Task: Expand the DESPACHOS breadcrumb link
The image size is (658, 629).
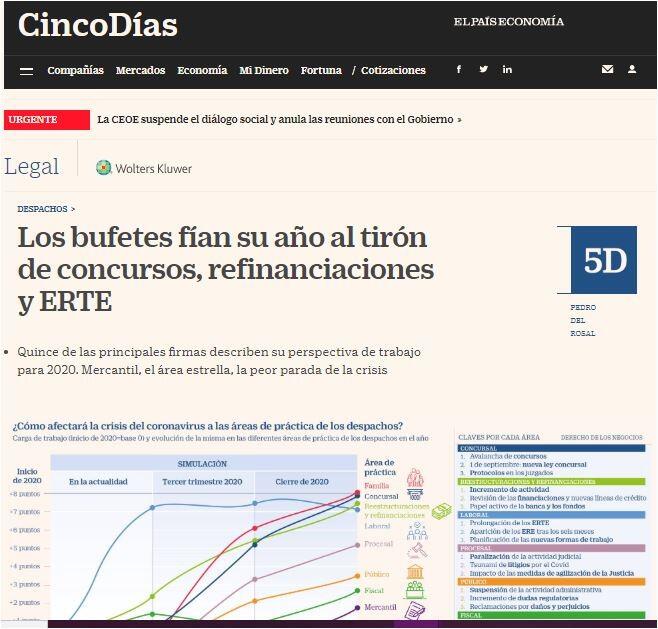Action: click(x=45, y=209)
